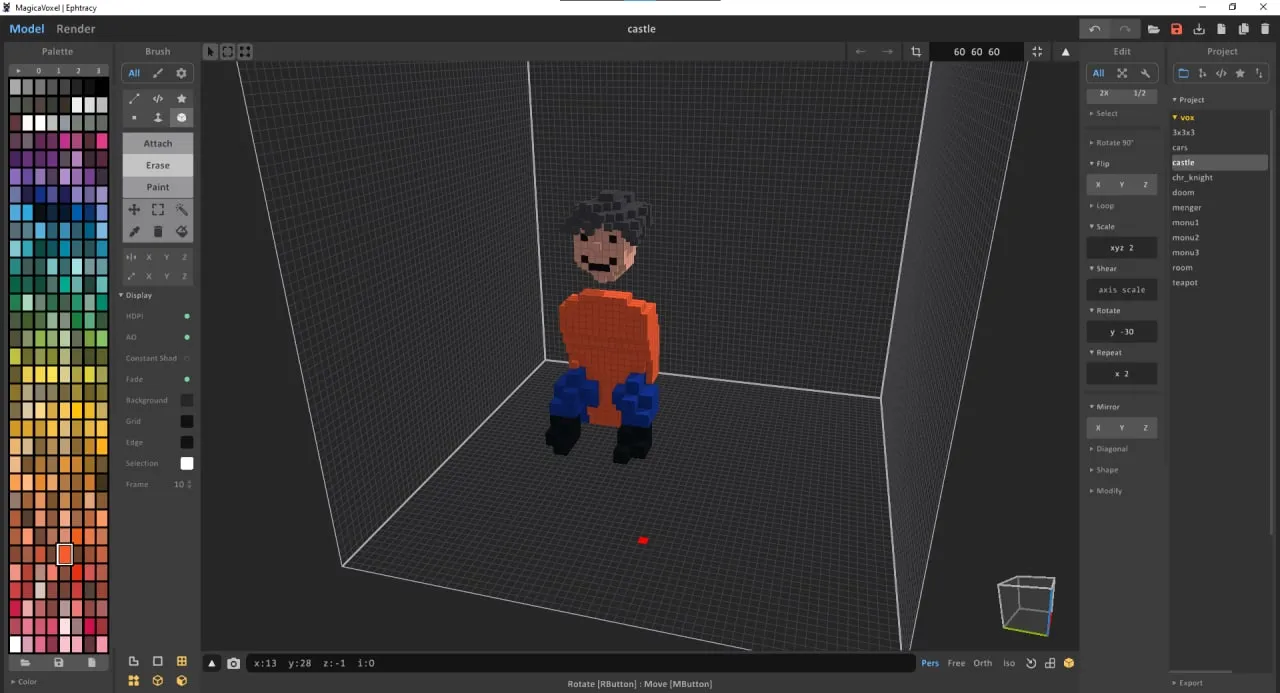Select the Line brush tool
The height and width of the screenshot is (693, 1280).
tap(133, 98)
